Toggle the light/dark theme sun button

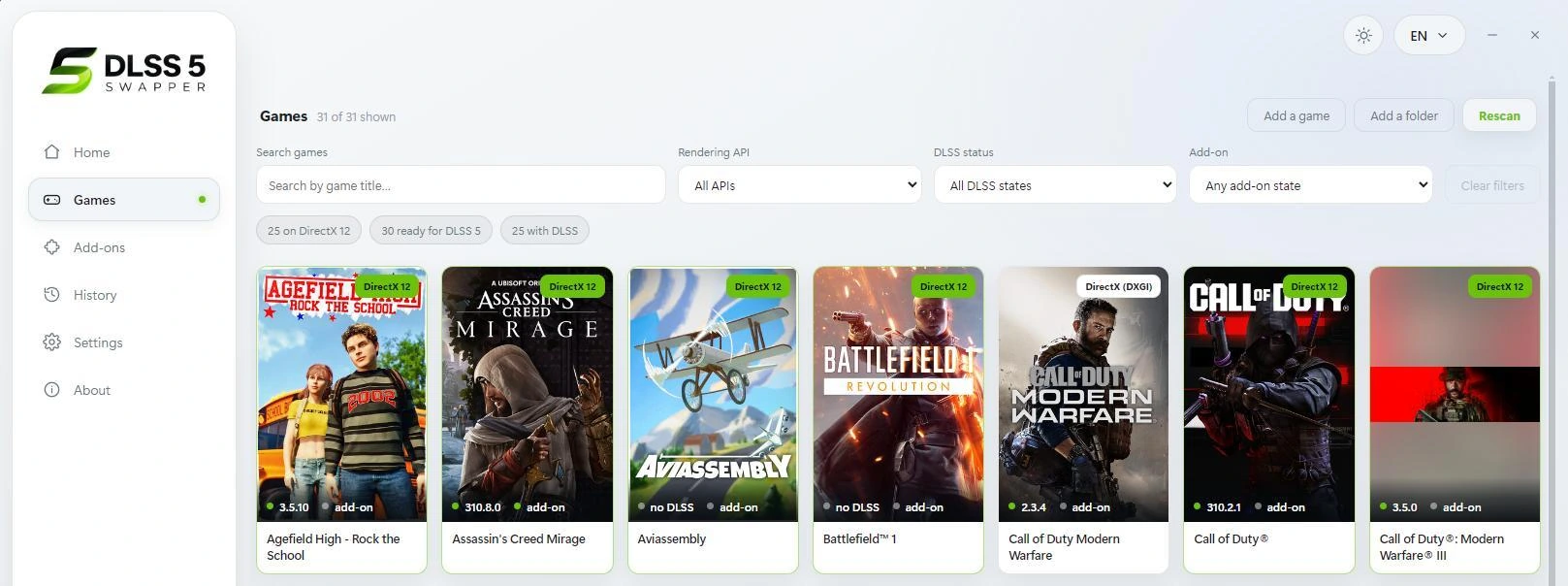[x=1363, y=36]
